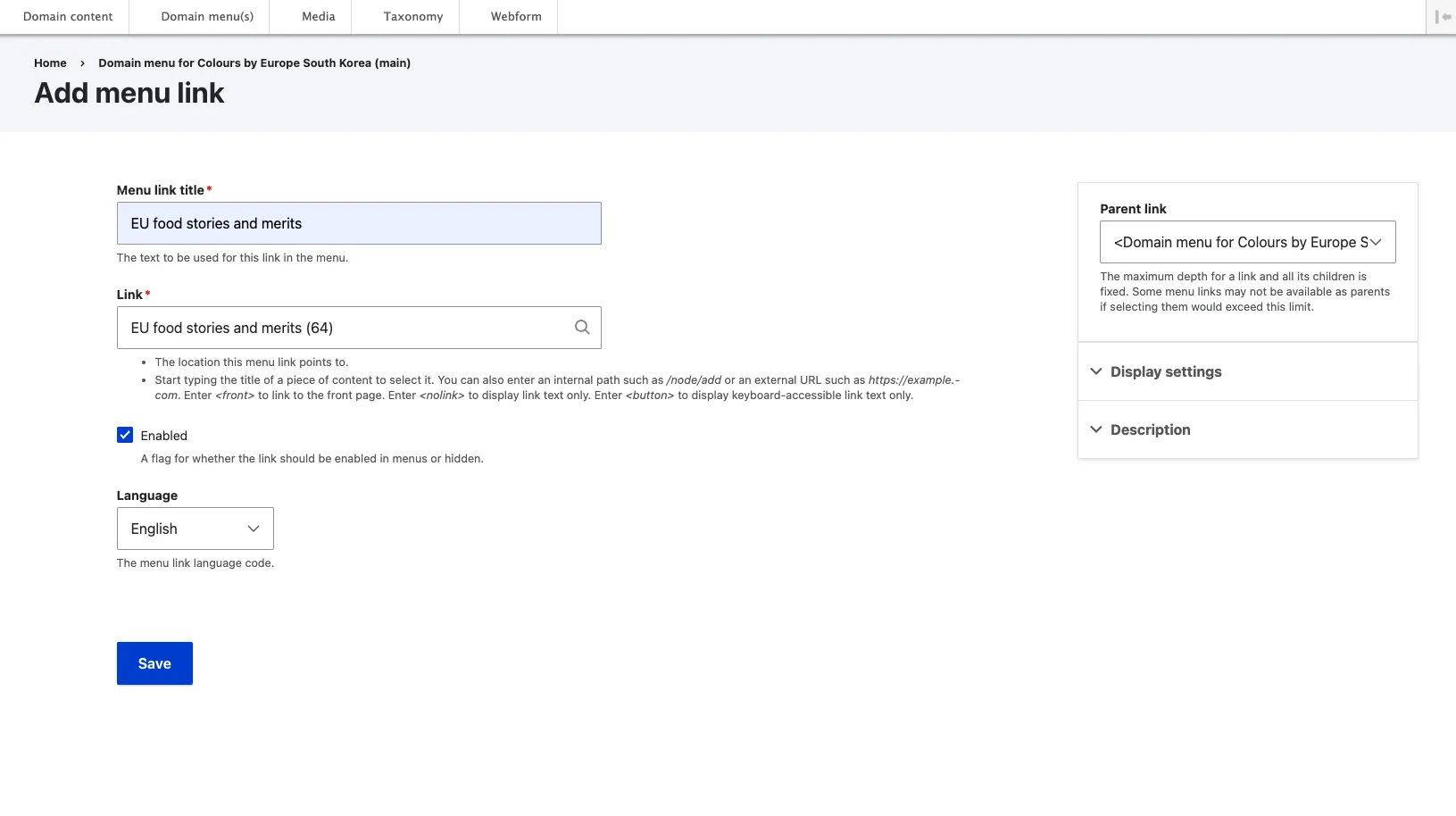Uncheck the Enabled checkbox
Screen dimensions: 1456x816
(125, 436)
